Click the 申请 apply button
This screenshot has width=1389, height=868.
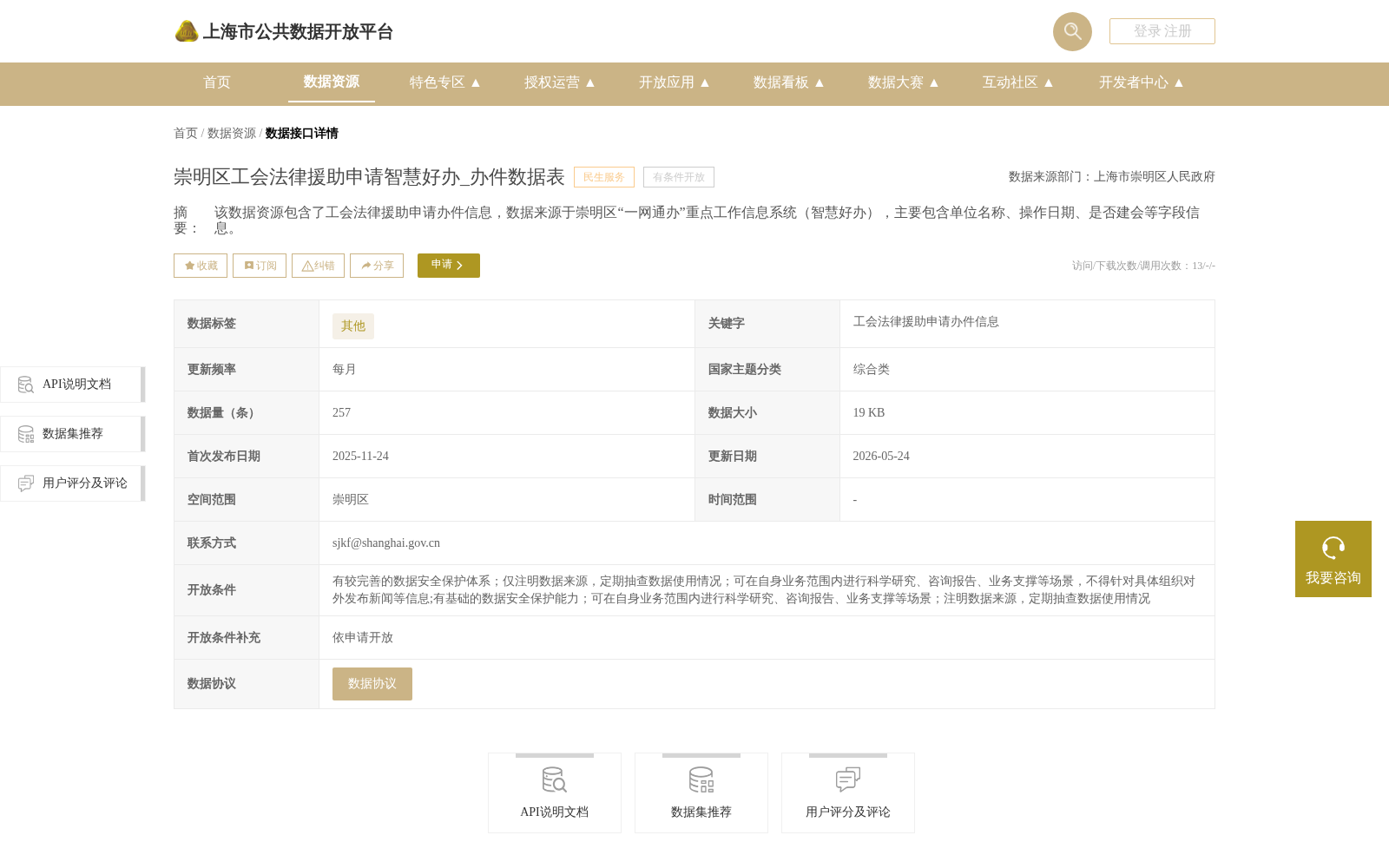[449, 266]
